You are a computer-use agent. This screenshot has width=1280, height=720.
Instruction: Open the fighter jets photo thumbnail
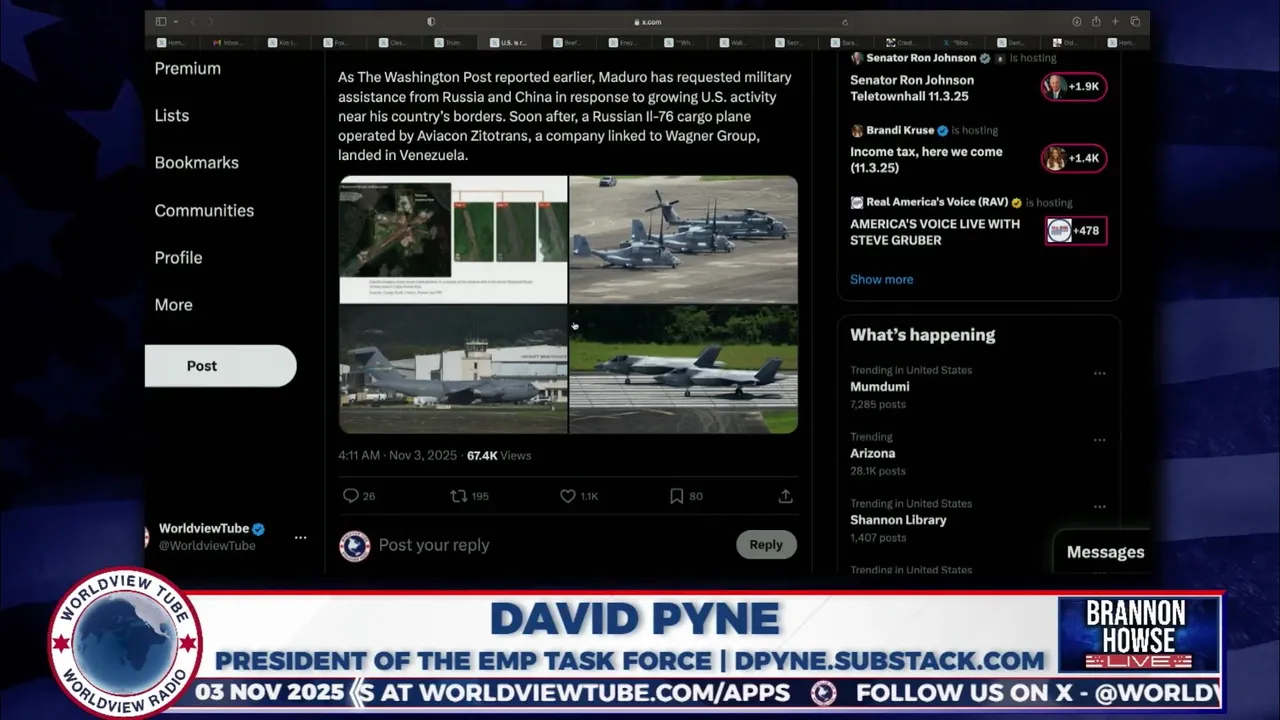(x=684, y=369)
